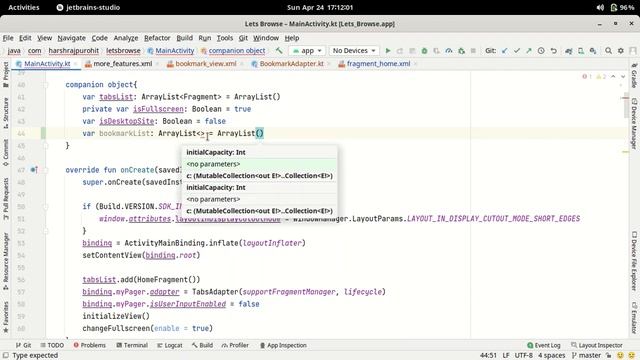Screen dimensions: 640x360
Task: Open the Project side panel
Action: tap(6, 74)
